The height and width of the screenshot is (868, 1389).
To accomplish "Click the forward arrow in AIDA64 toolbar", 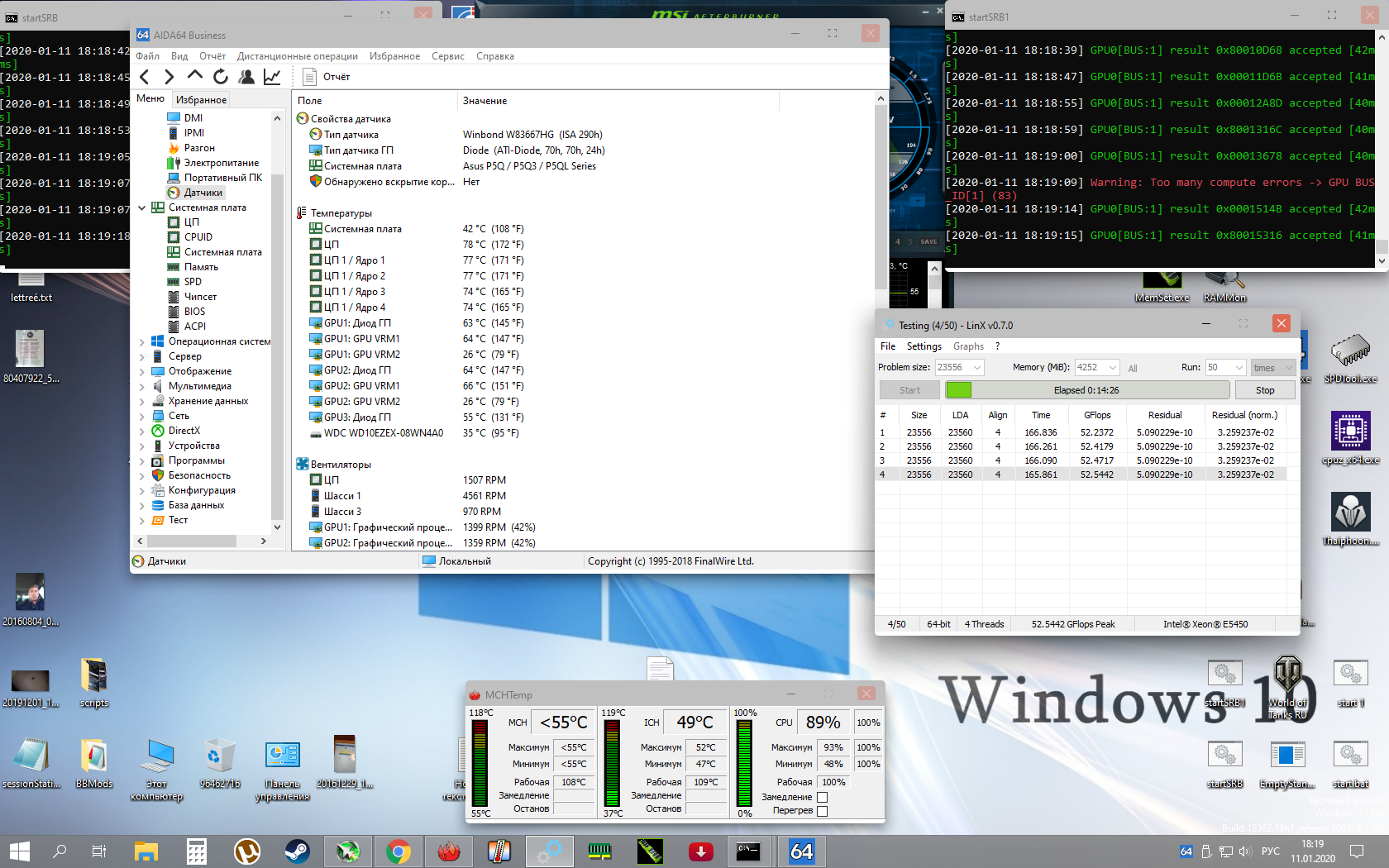I will [x=169, y=77].
